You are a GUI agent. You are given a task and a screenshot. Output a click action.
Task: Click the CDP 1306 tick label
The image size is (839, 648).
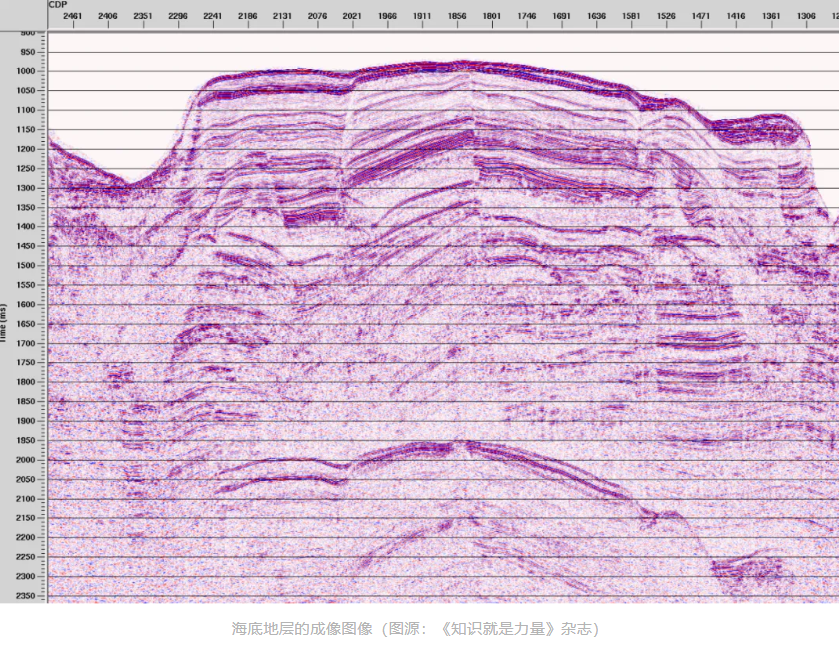click(x=806, y=17)
